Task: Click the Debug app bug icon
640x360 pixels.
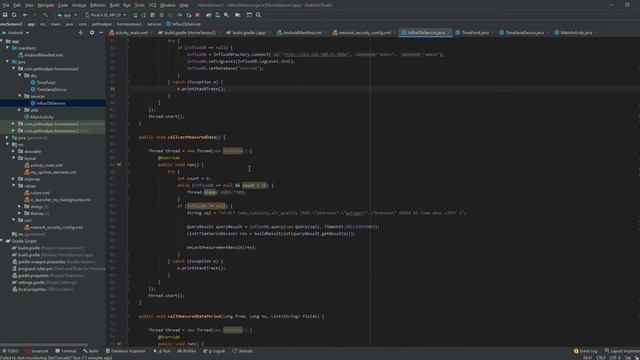Action: pyautogui.click(x=162, y=15)
